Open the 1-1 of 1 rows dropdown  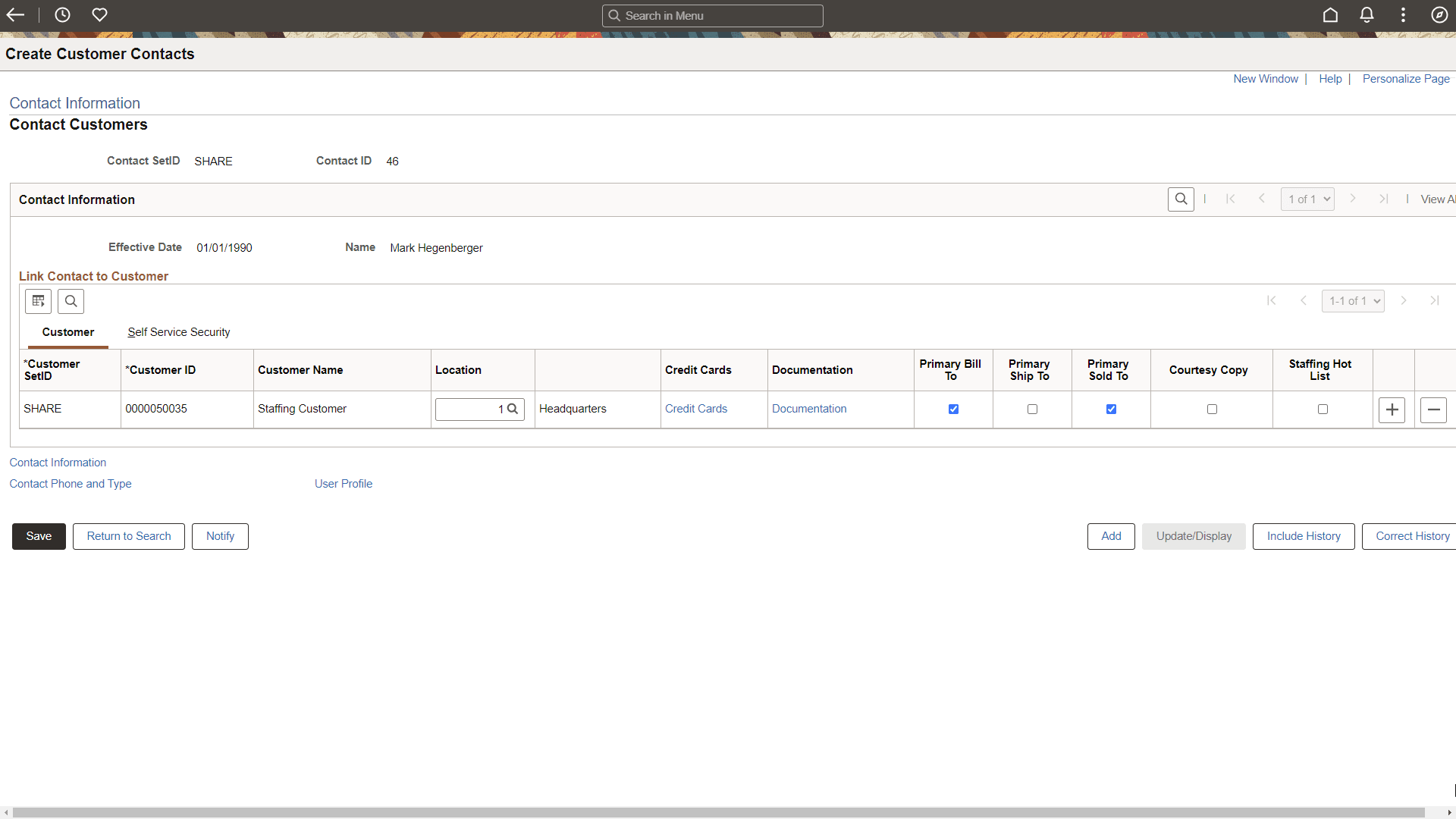[x=1353, y=301]
